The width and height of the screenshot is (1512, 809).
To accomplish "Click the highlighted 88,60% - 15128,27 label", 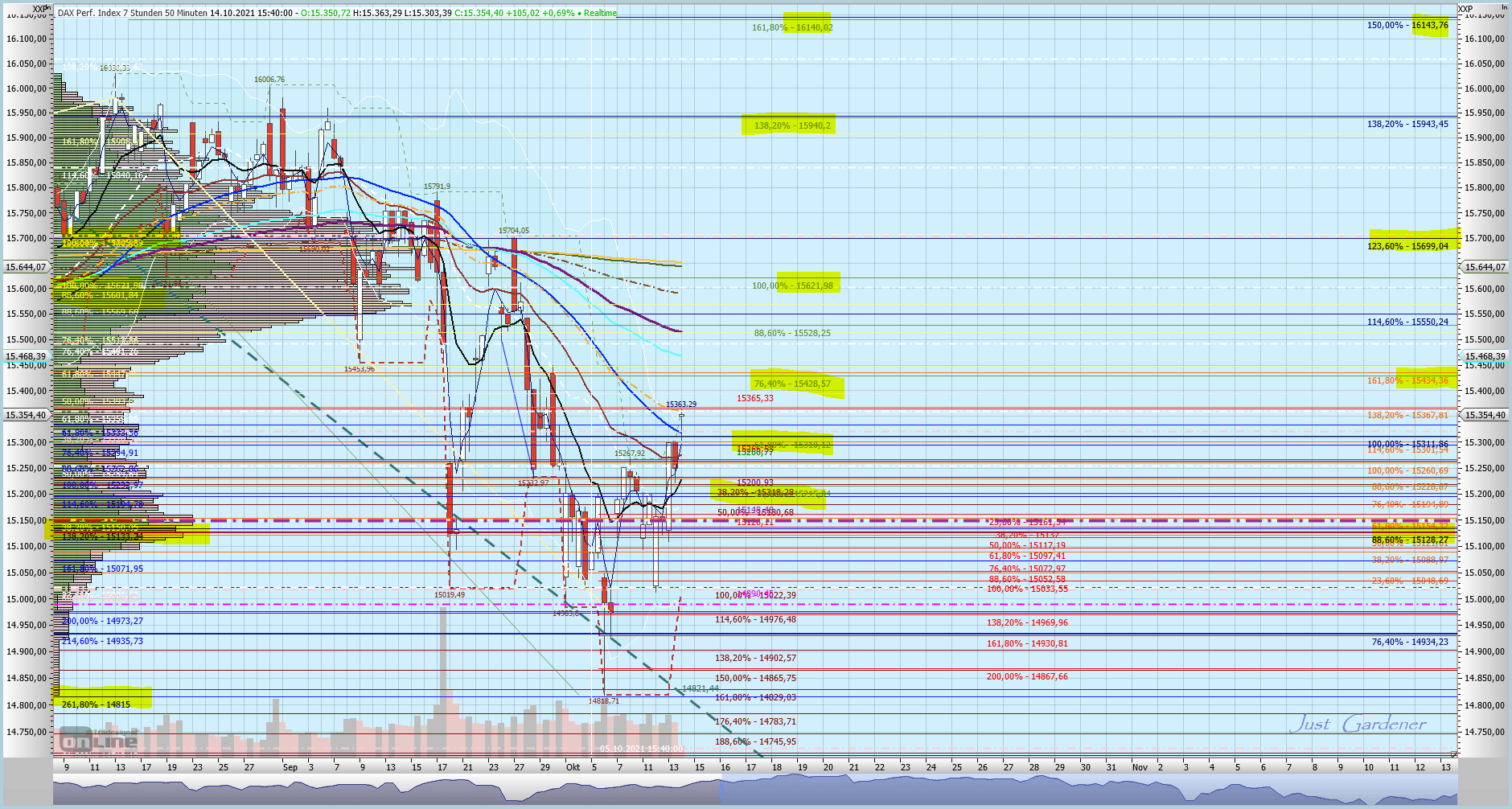I will pyautogui.click(x=1410, y=540).
